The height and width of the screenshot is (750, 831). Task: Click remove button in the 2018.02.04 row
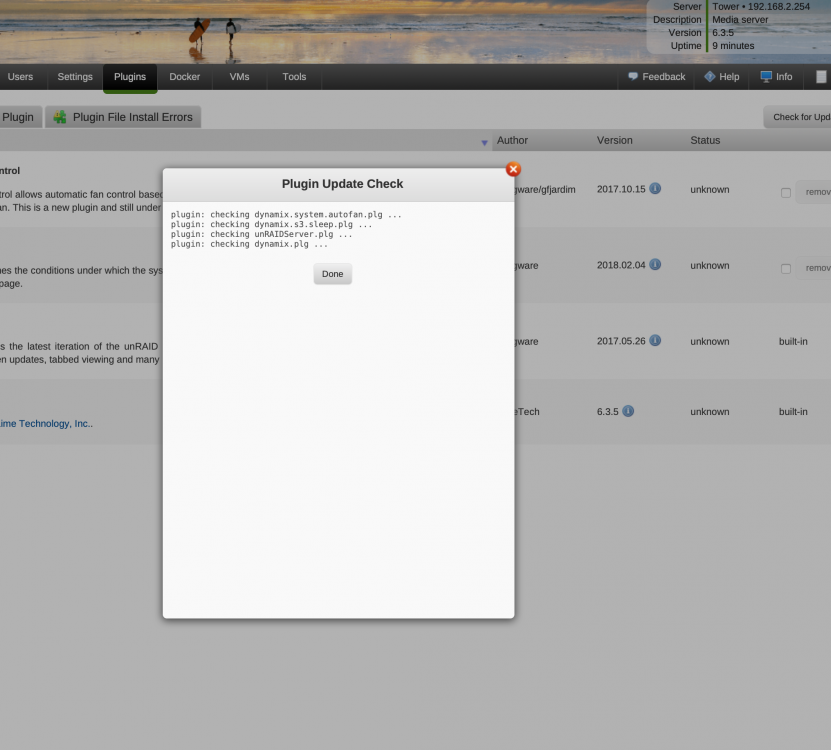(x=815, y=268)
